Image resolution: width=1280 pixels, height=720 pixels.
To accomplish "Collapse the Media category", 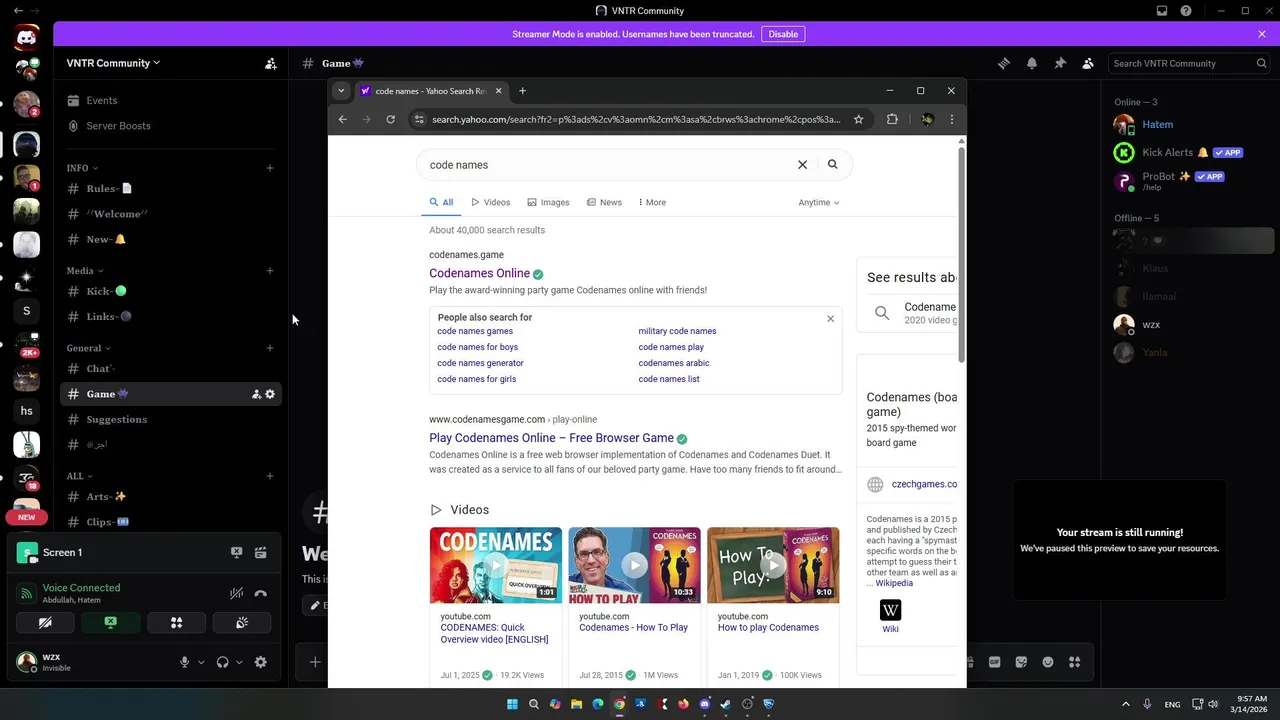I will (x=85, y=271).
